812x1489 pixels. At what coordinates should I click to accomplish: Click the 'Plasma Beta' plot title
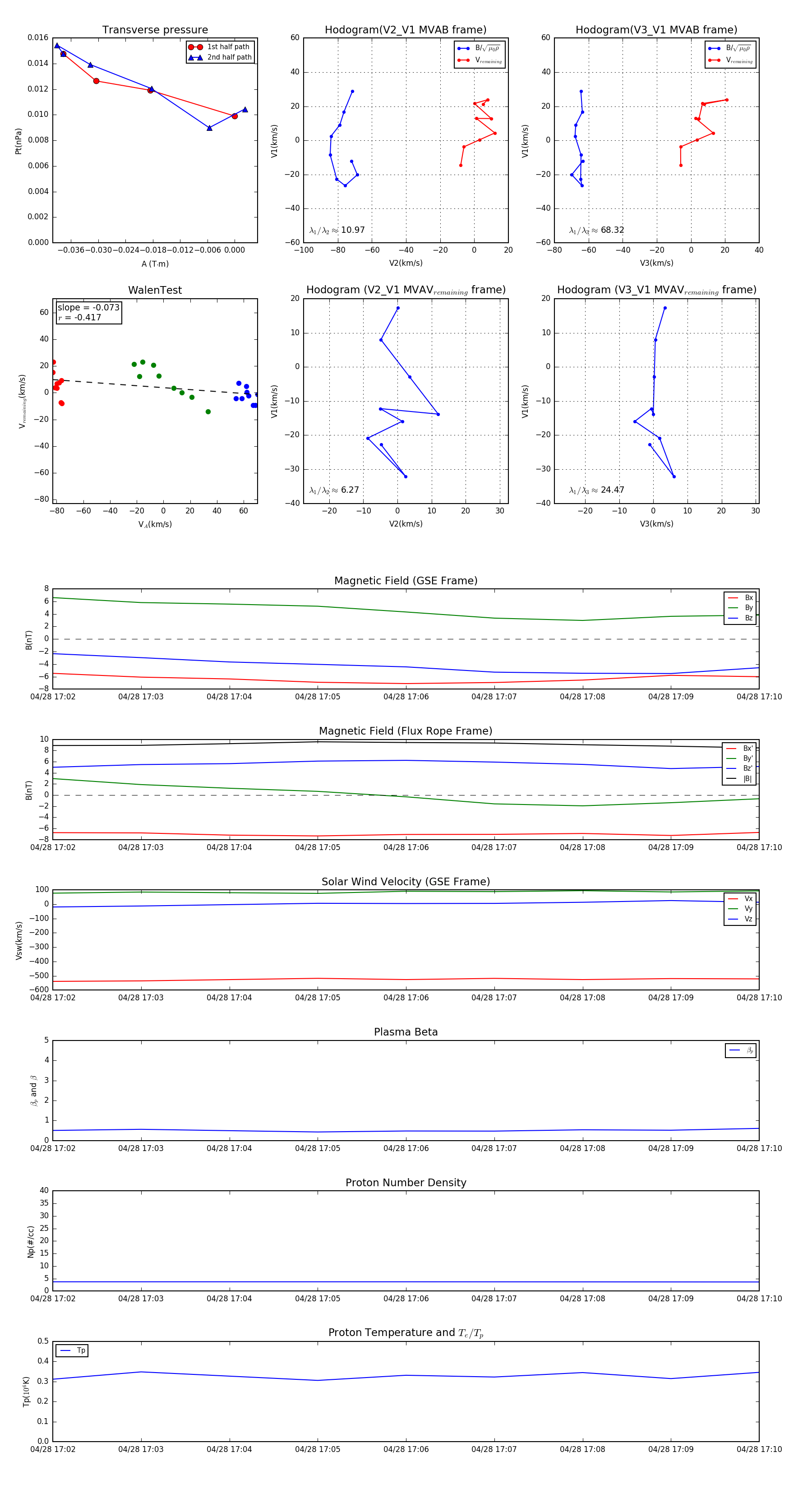coord(406,1032)
